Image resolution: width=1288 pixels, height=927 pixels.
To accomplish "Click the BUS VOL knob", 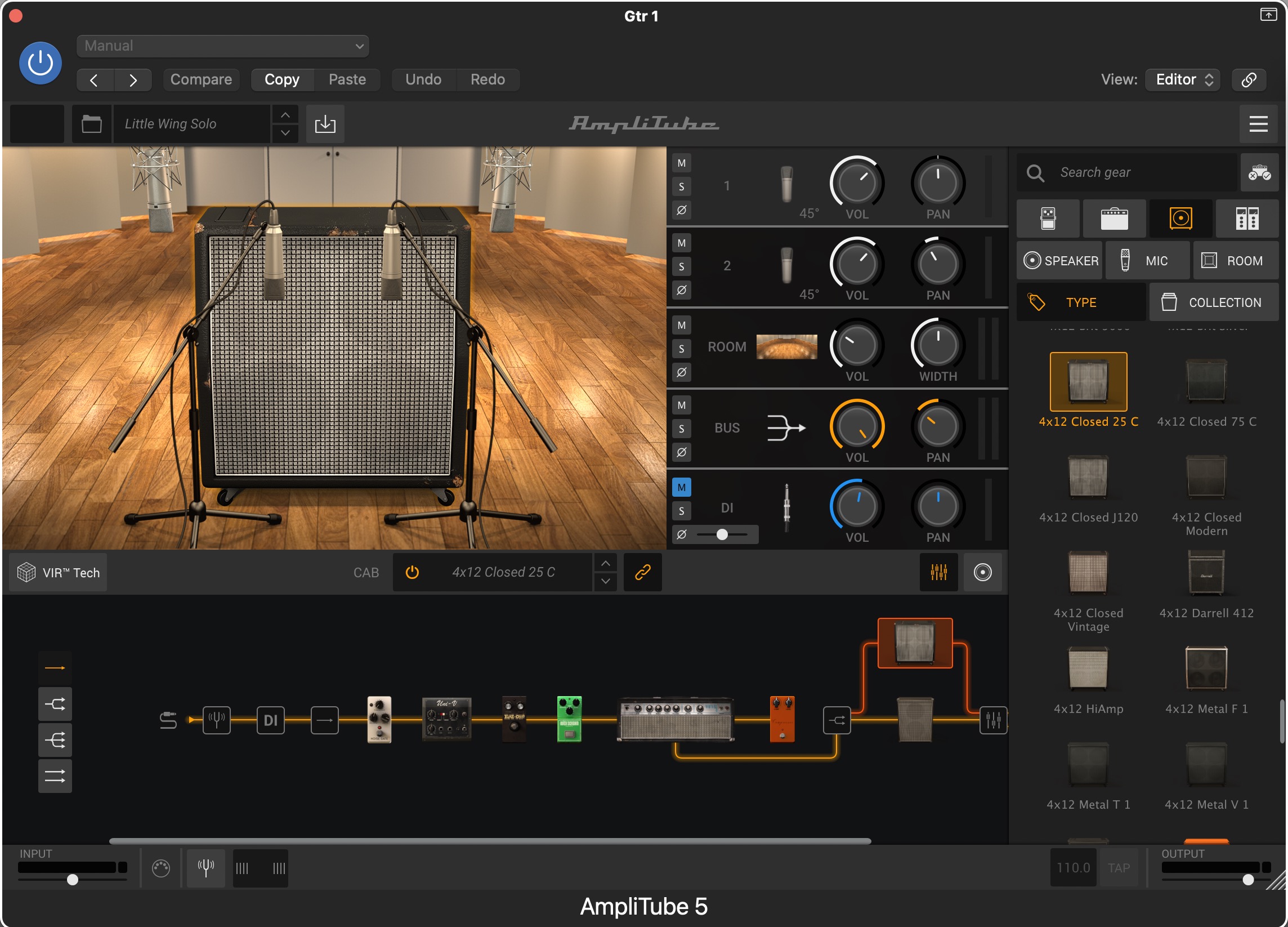I will tap(856, 427).
